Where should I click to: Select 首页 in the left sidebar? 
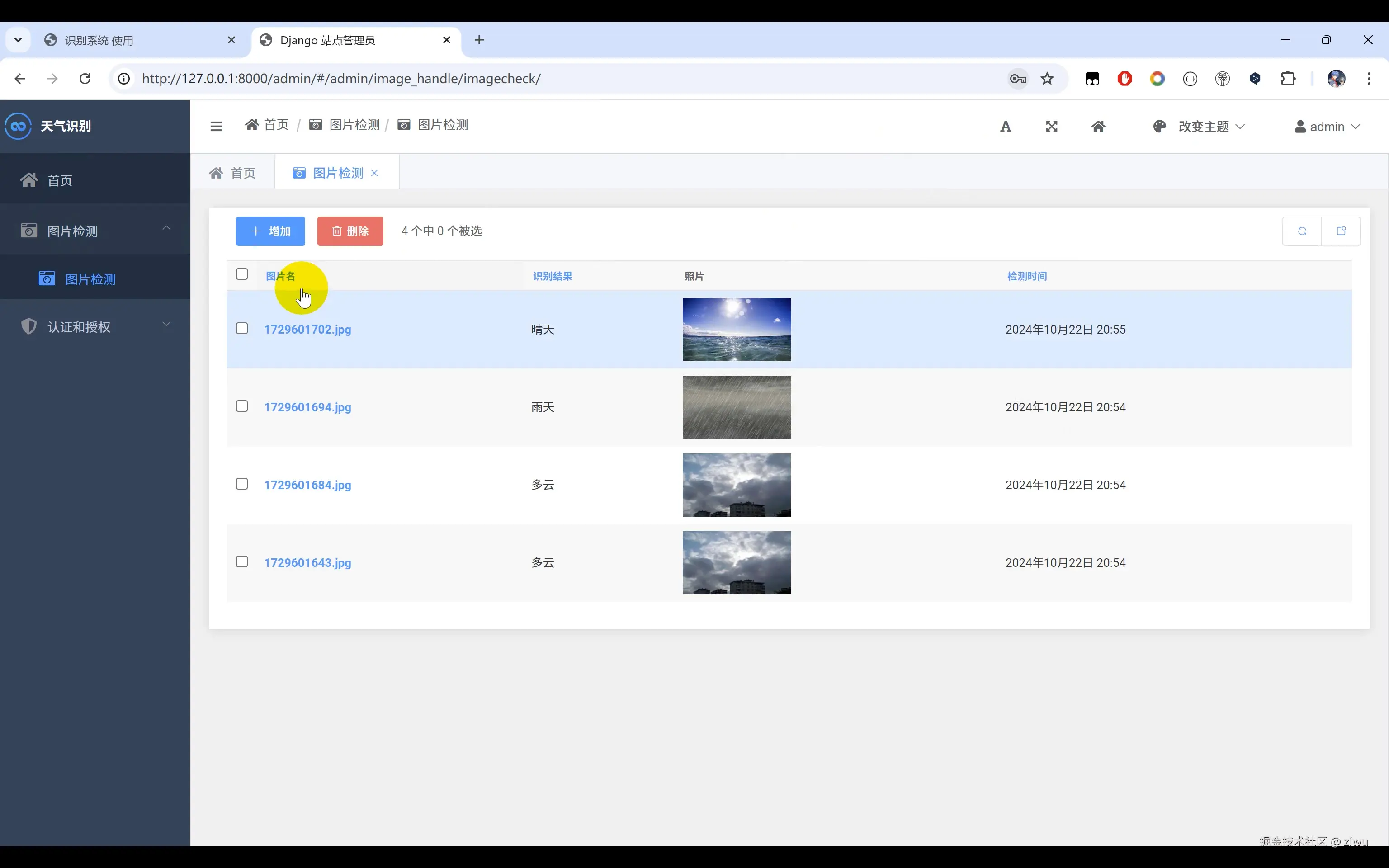coord(59,181)
